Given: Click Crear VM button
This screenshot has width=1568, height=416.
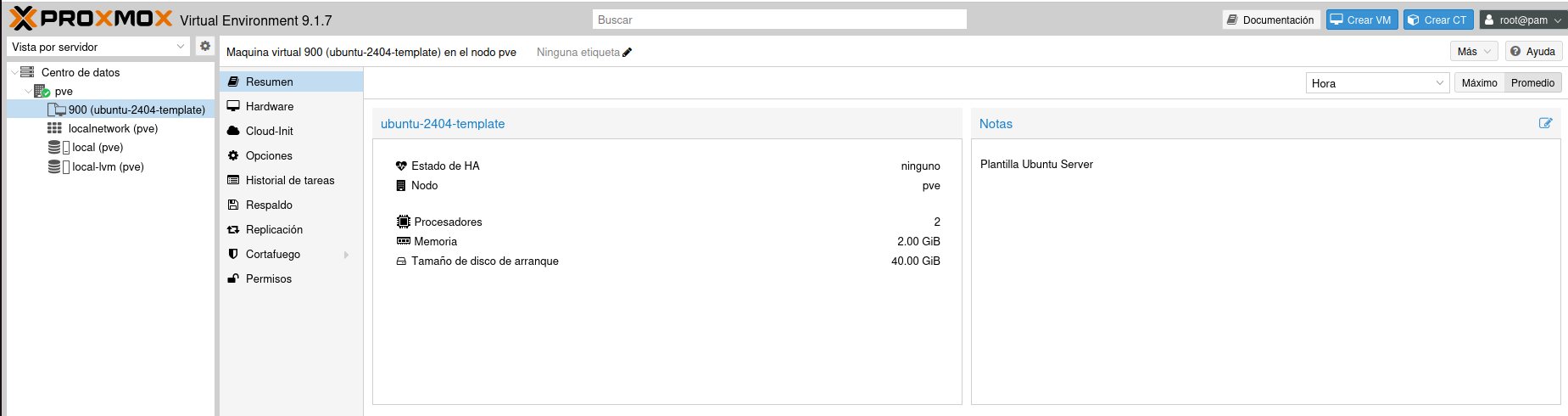Looking at the screenshot, I should coord(1362,20).
